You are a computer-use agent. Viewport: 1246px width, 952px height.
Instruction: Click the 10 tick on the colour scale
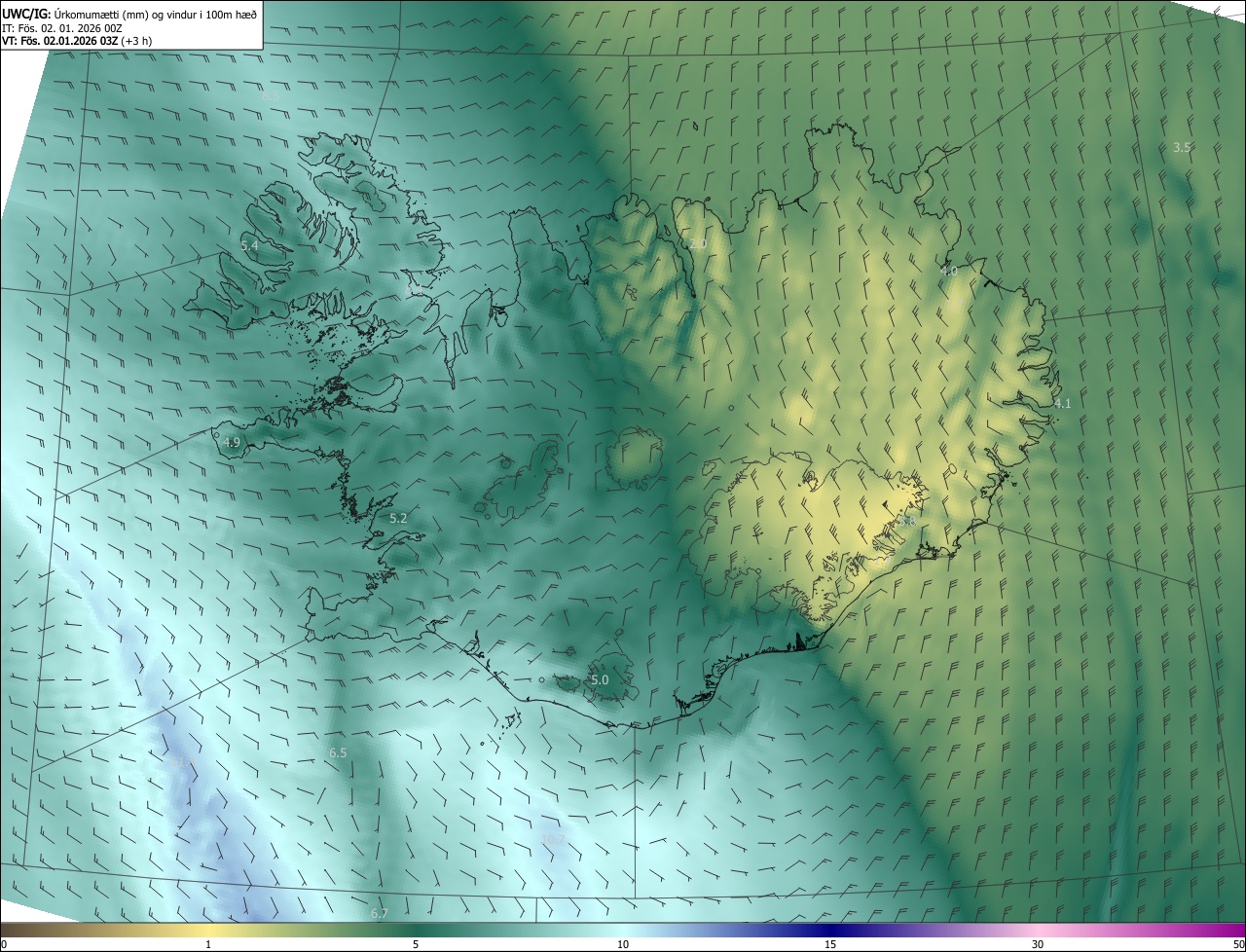(623, 944)
